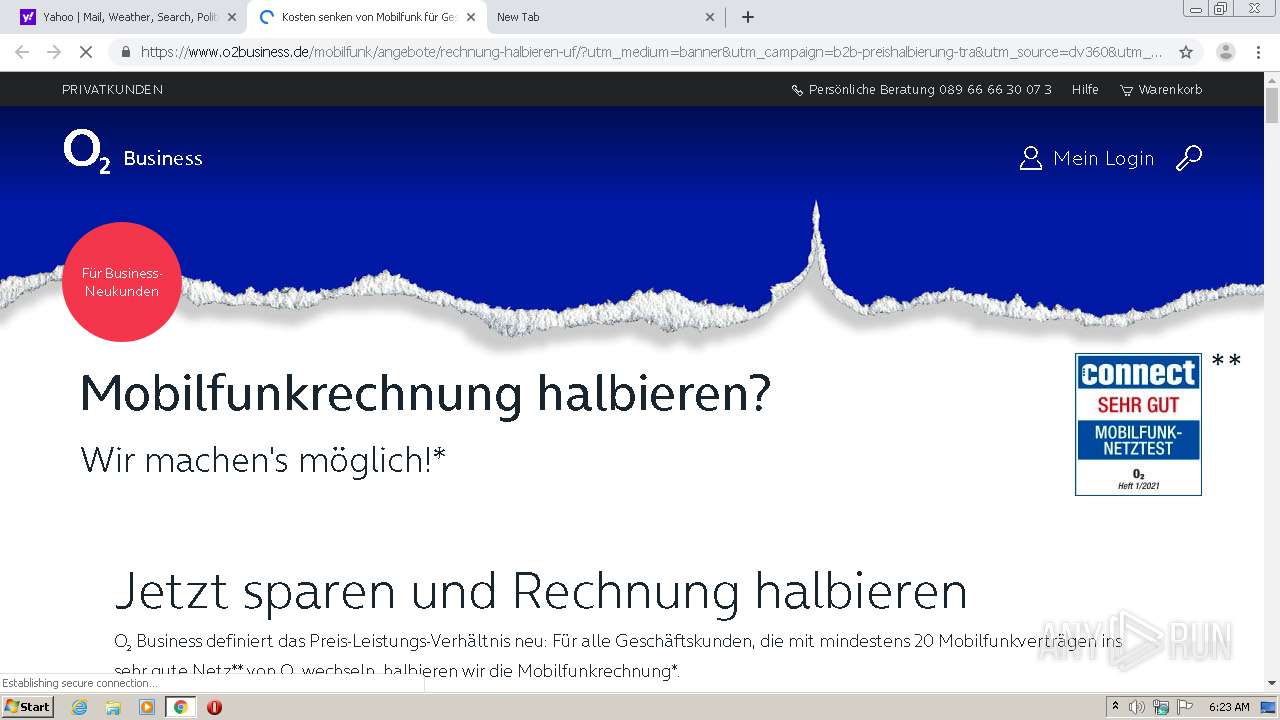The height and width of the screenshot is (720, 1280).
Task: Click the page vertical scrollbar
Action: pos(1272,380)
